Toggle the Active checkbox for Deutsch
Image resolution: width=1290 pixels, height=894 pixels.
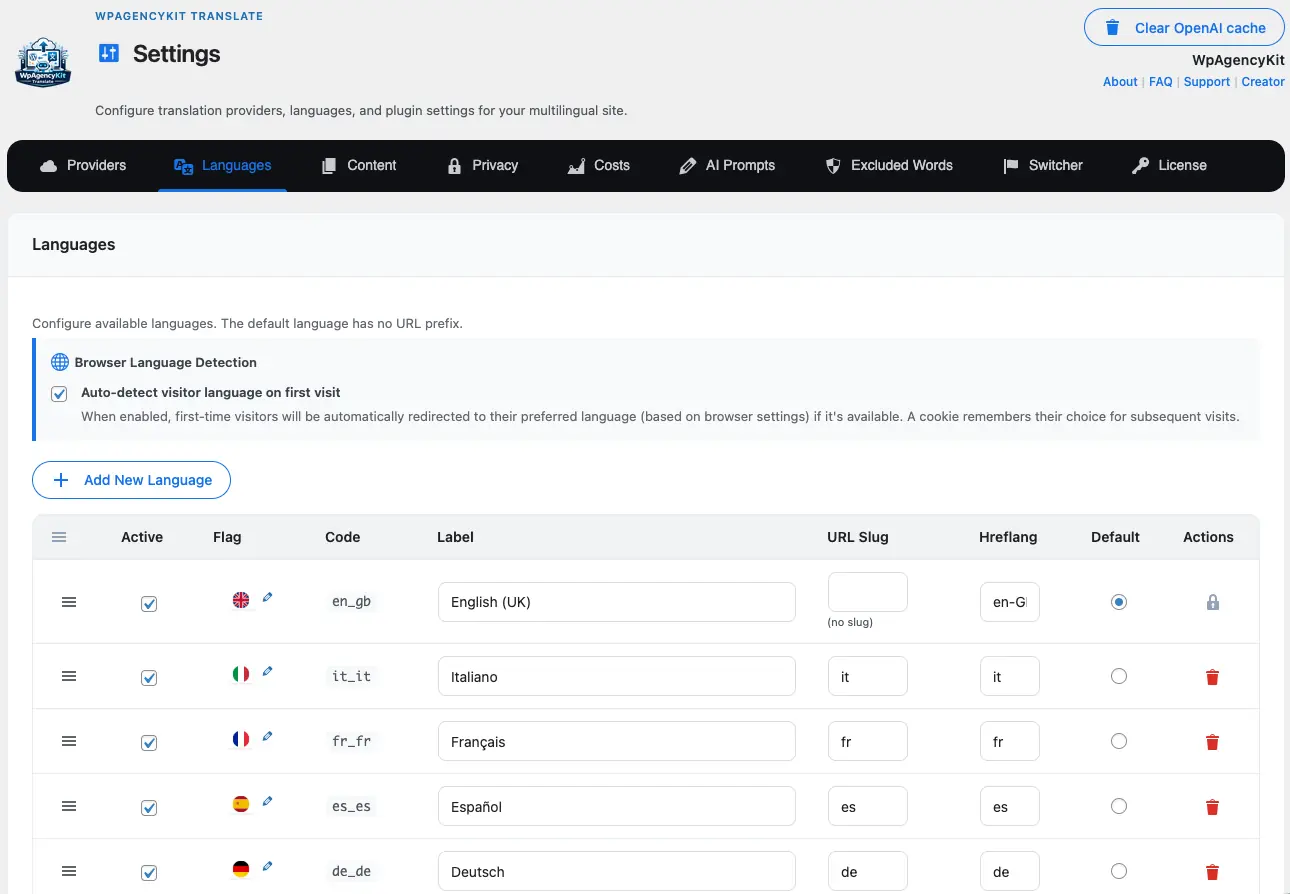[149, 873]
